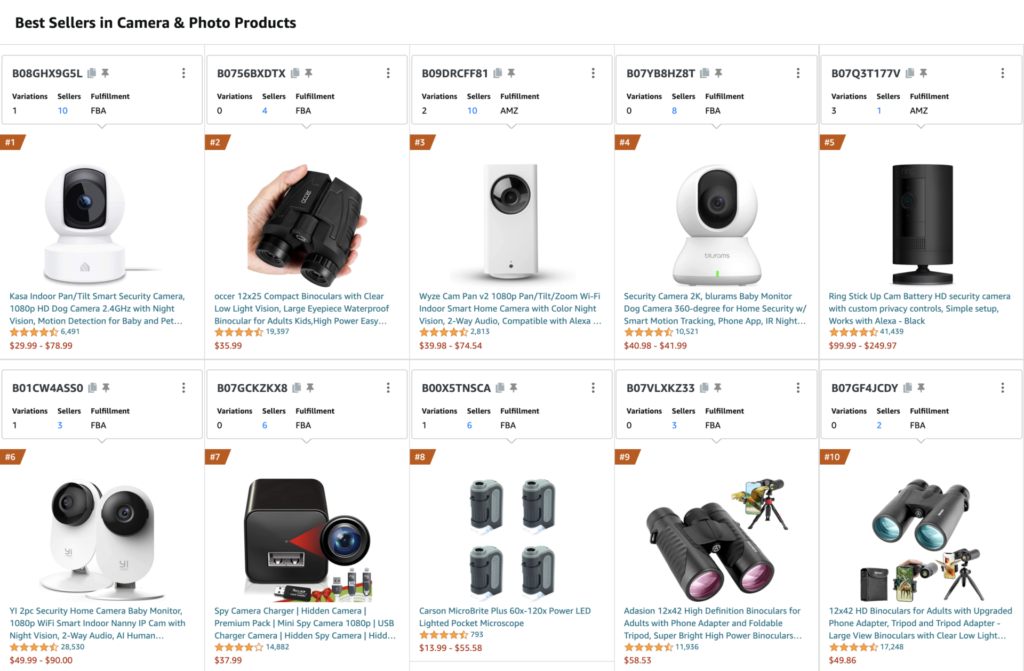Open the three-dot menu on the B09DRCFF81 card

[593, 72]
